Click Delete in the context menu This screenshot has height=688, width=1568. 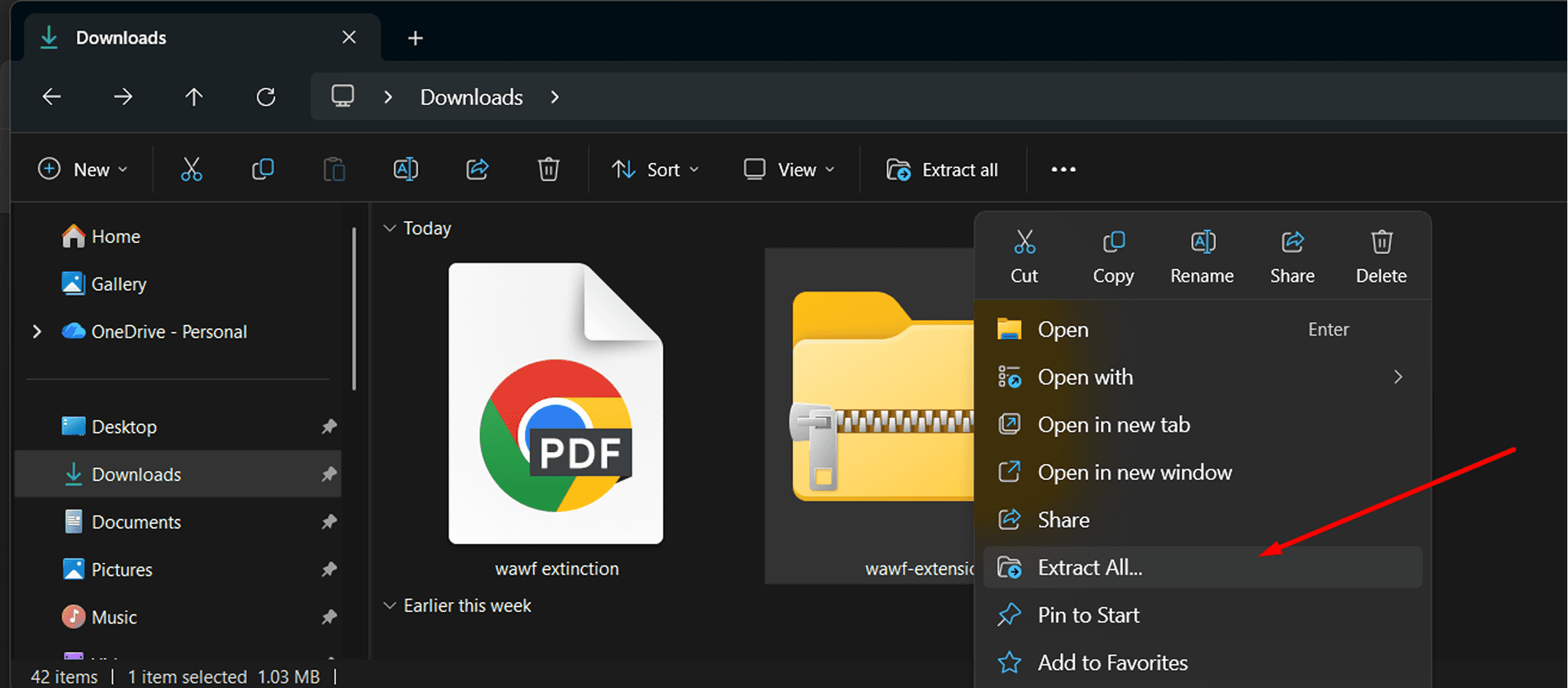(x=1381, y=257)
